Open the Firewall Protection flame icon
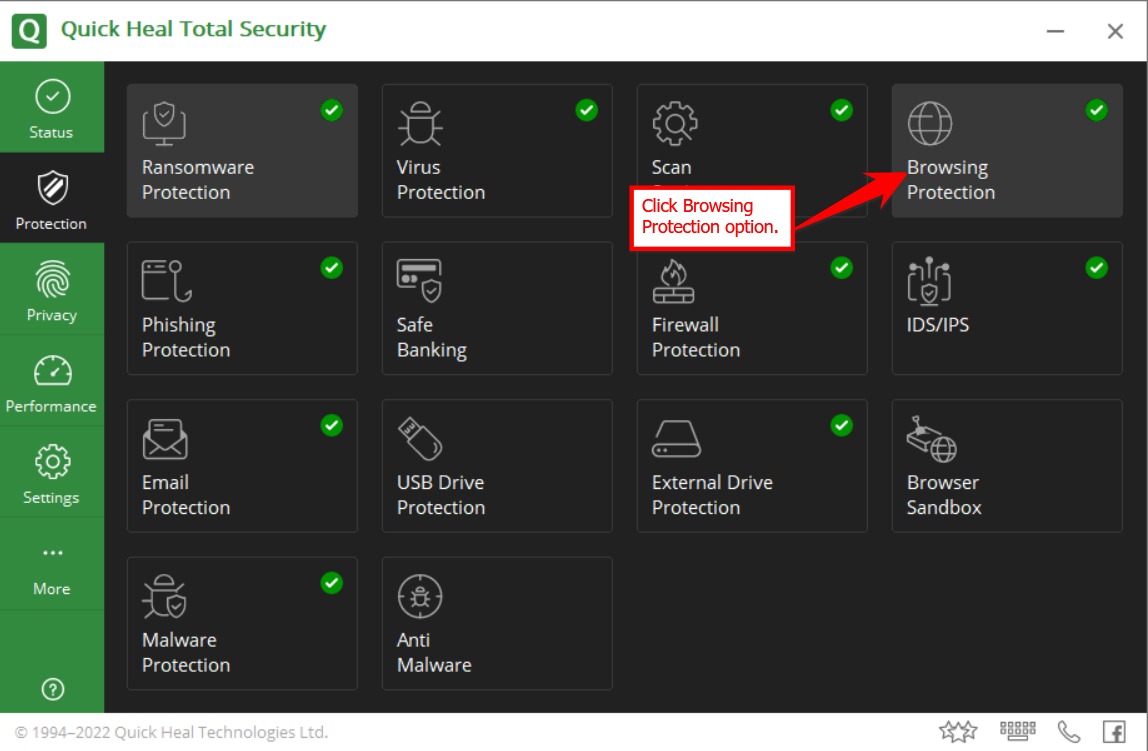The width and height of the screenshot is (1148, 751). point(674,281)
